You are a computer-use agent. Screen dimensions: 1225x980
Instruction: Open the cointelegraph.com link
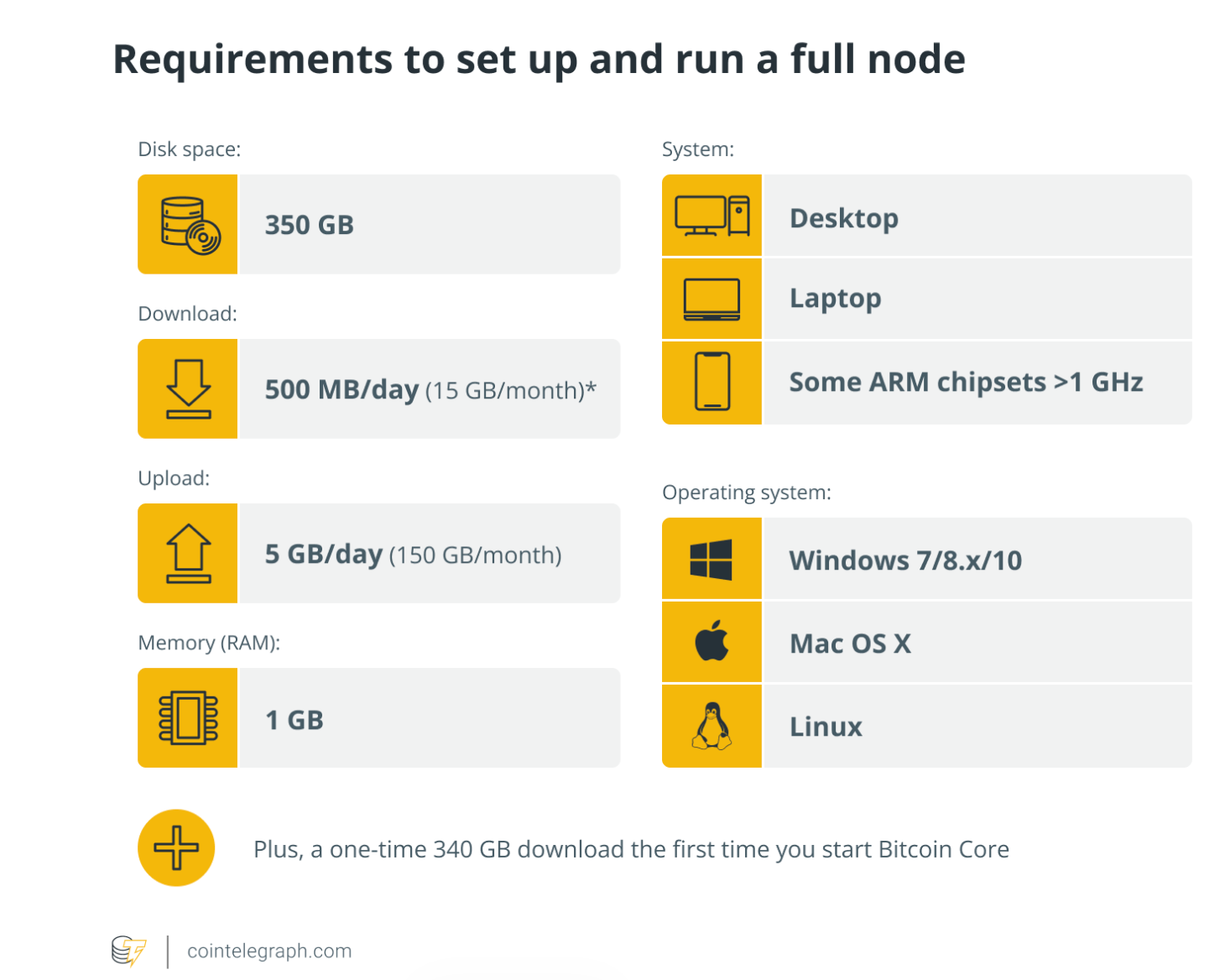[268, 951]
